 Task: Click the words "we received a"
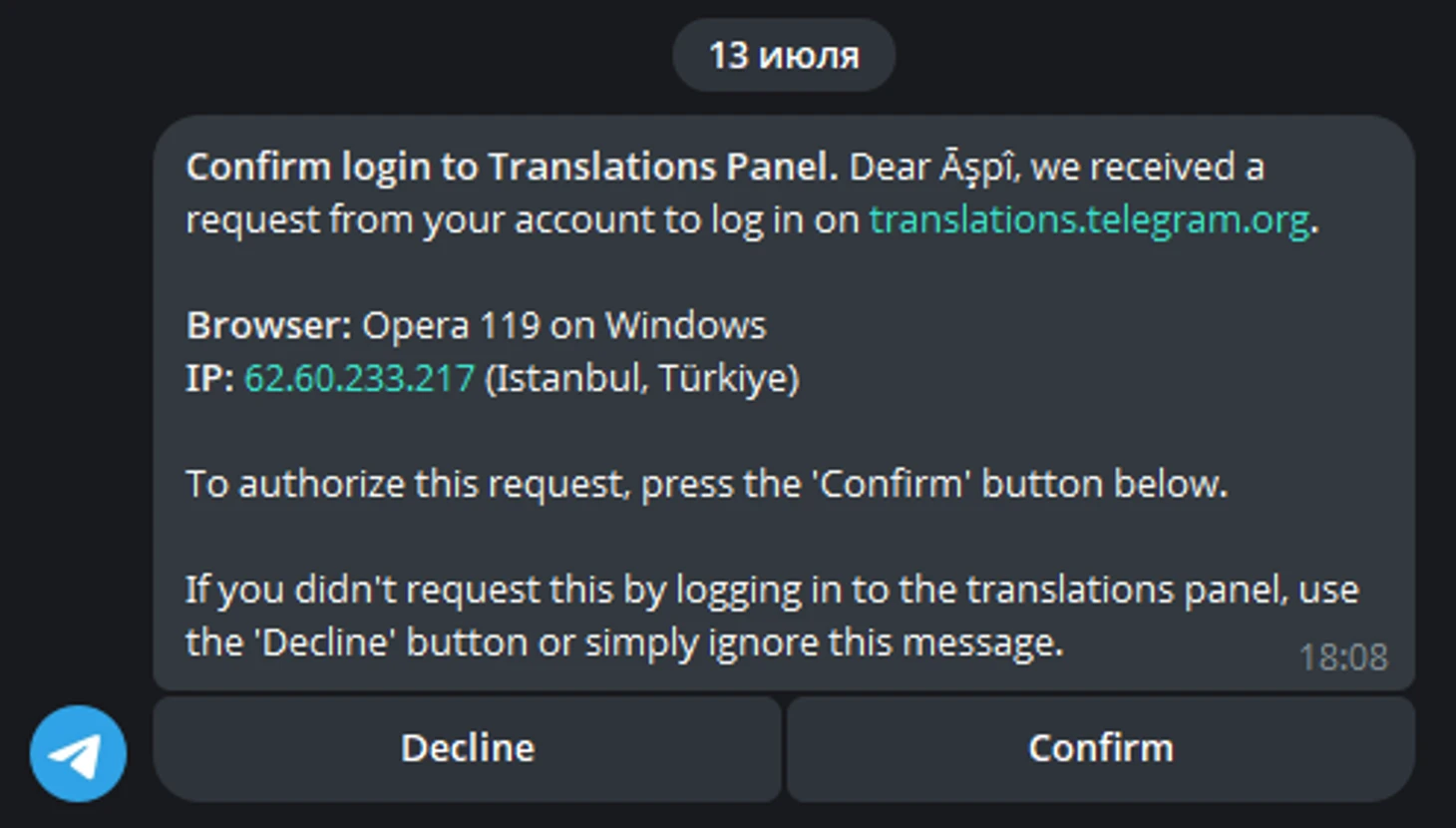1147,168
